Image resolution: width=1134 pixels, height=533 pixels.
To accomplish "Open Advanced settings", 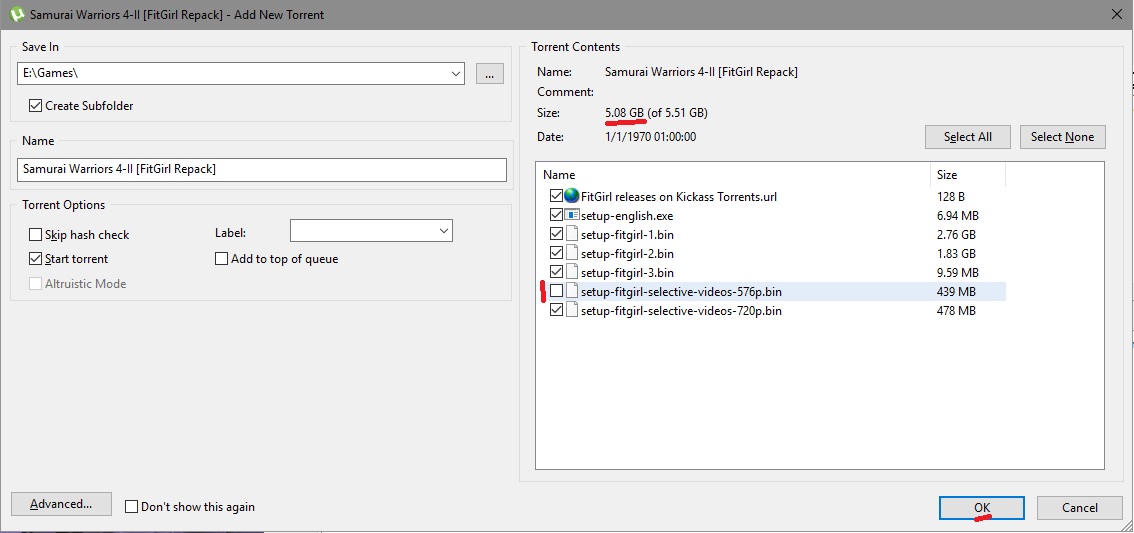I will pyautogui.click(x=61, y=504).
